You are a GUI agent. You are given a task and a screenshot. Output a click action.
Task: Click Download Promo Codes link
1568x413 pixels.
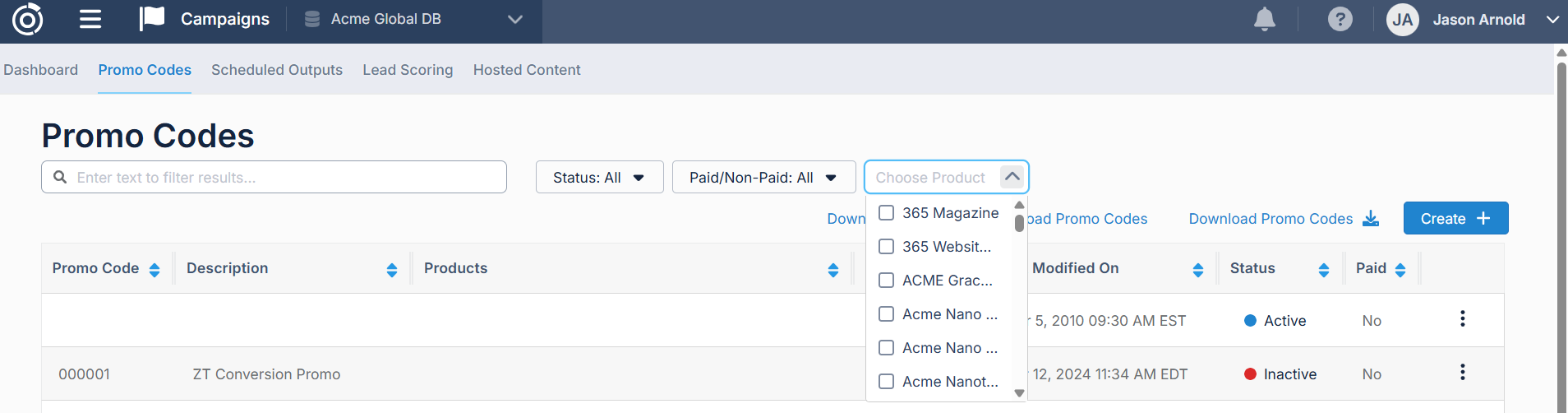(1283, 219)
